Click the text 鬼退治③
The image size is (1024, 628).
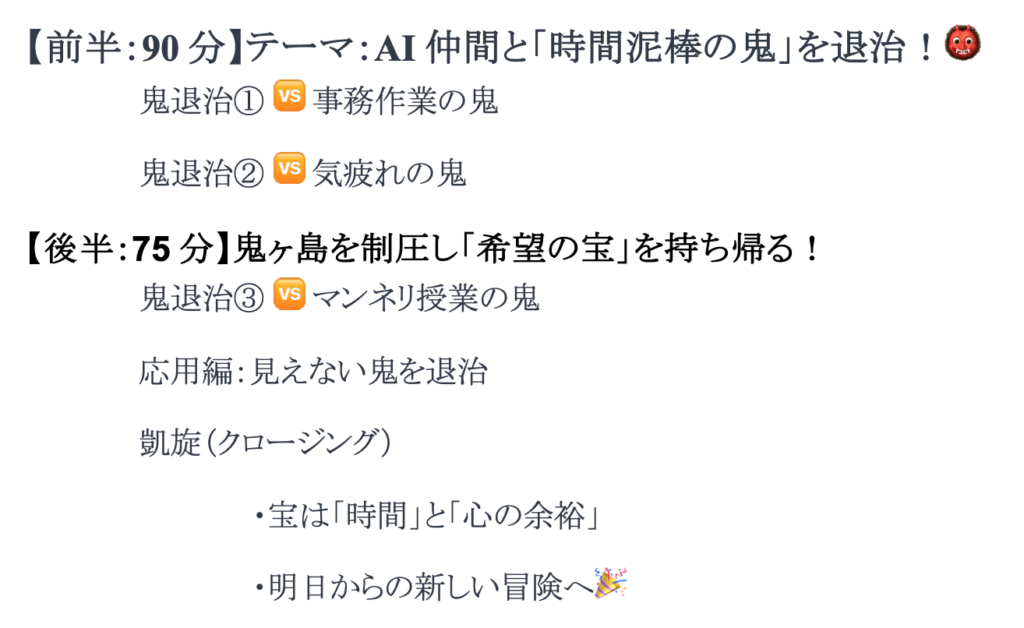click(202, 298)
